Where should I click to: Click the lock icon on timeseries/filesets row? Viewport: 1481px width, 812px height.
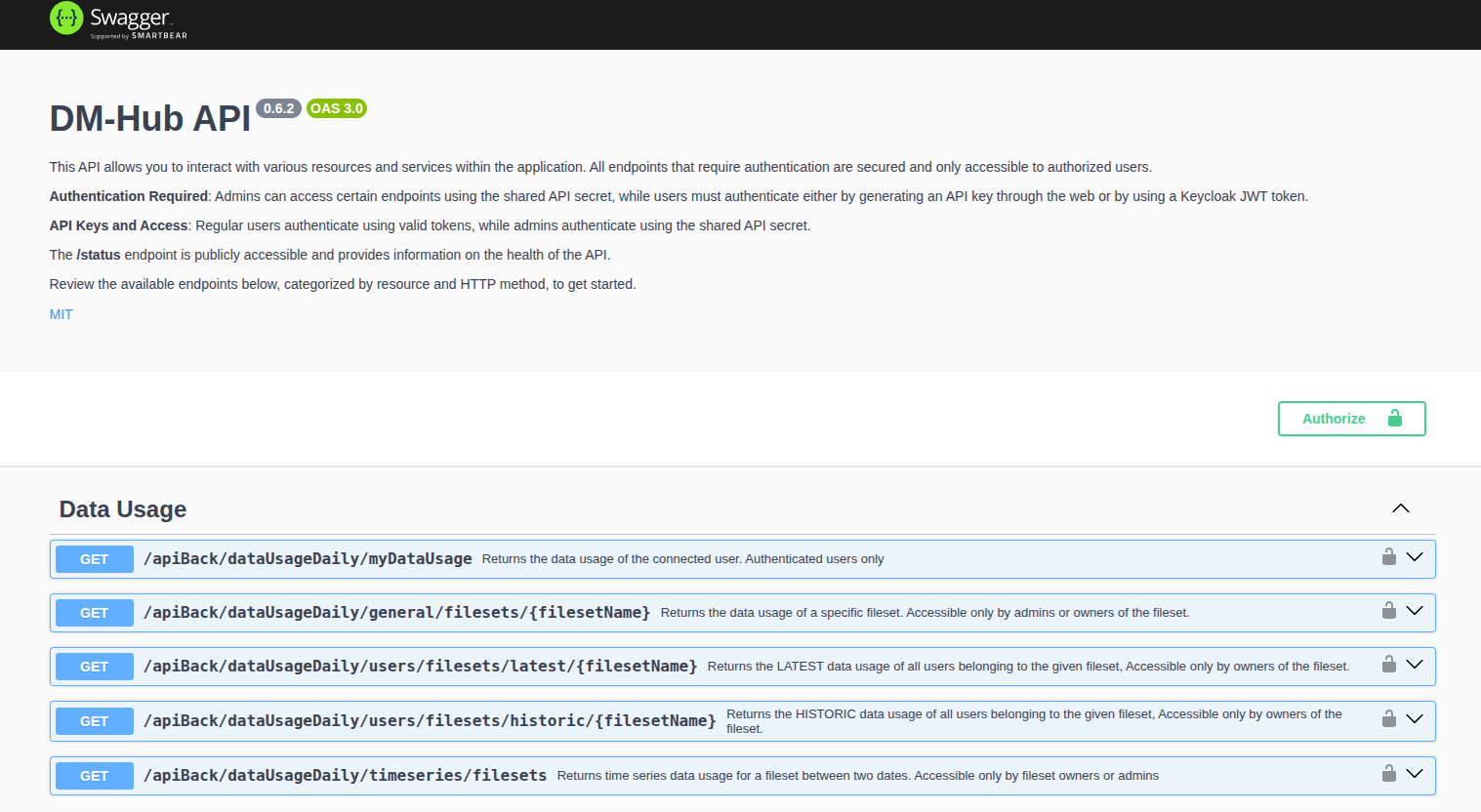point(1388,774)
